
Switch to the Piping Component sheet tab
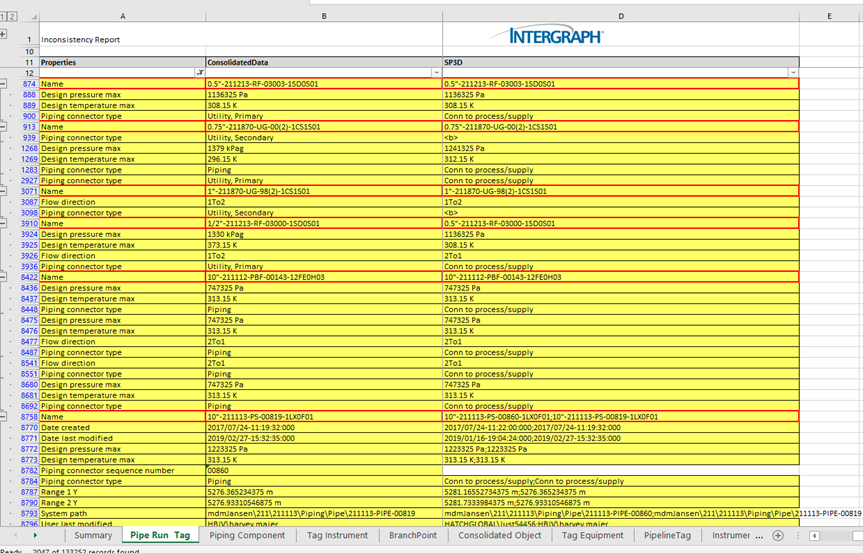pyautogui.click(x=247, y=536)
